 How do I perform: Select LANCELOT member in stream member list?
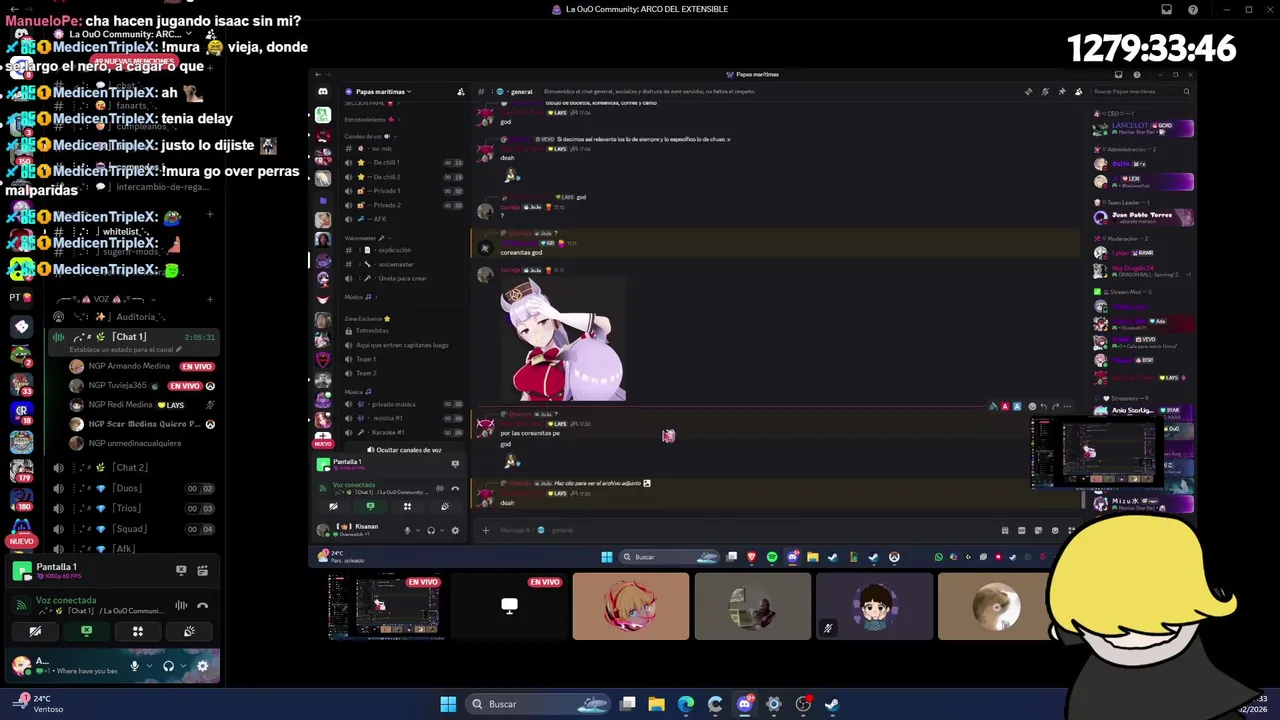(1143, 128)
